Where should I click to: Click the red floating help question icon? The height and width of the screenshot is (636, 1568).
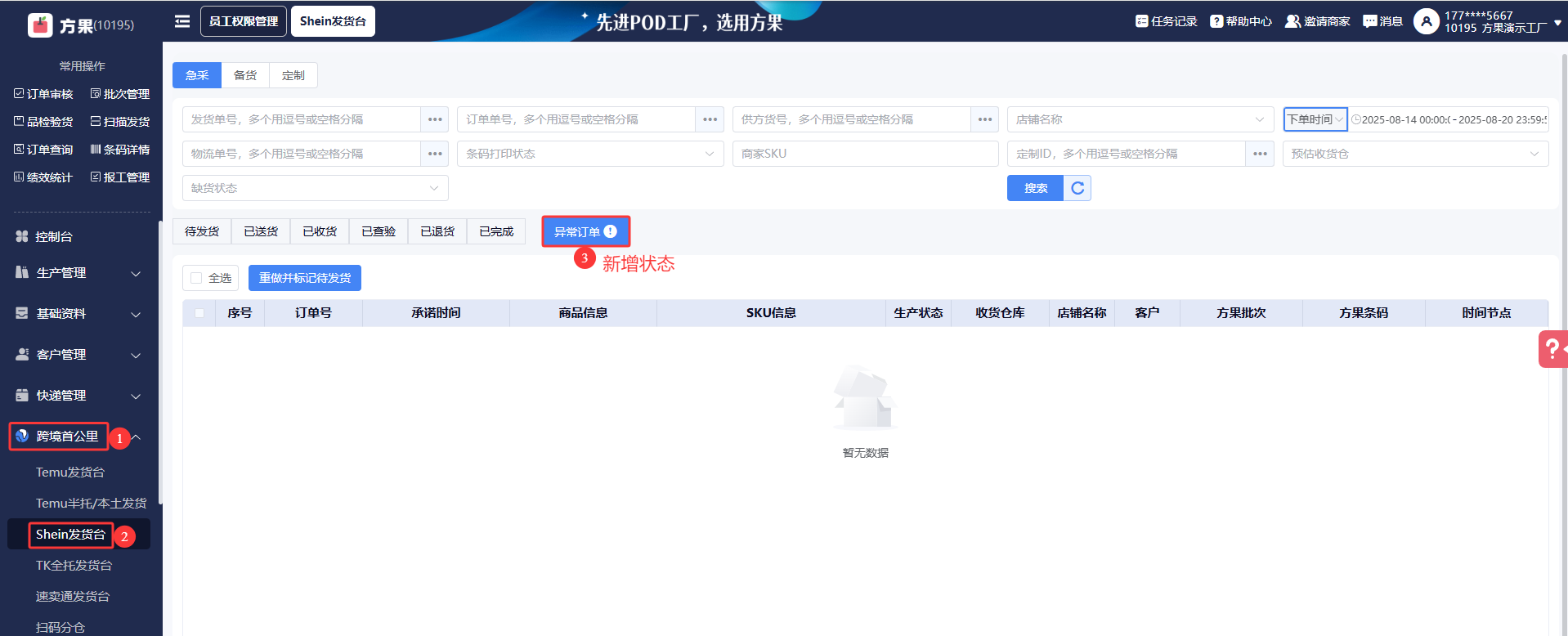coord(1549,349)
